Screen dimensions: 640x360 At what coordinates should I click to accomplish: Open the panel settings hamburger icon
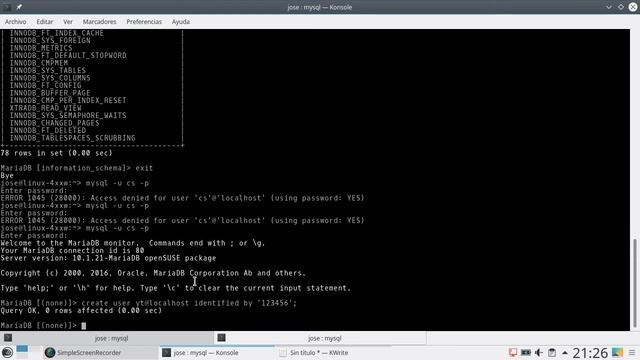click(632, 353)
